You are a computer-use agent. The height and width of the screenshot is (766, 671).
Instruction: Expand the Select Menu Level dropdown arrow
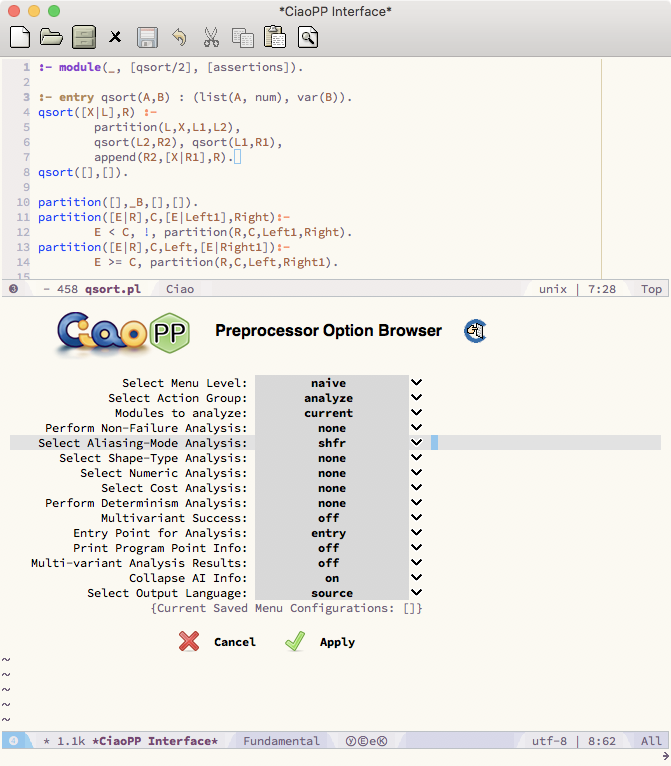coord(416,383)
